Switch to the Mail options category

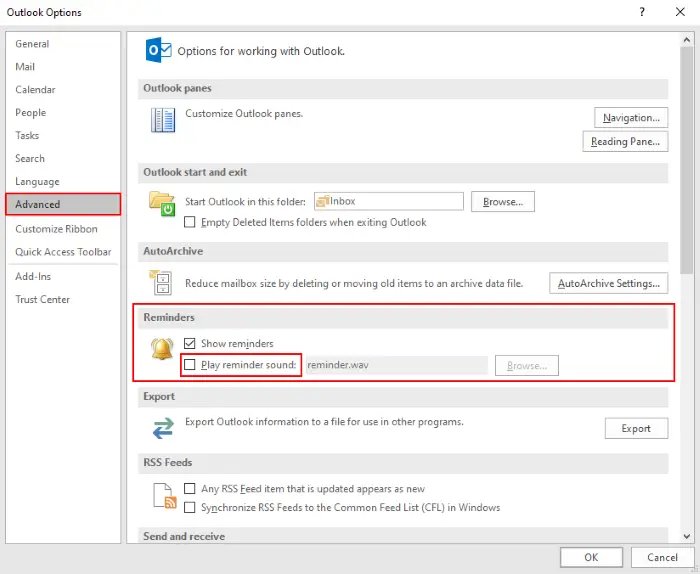pos(63,67)
